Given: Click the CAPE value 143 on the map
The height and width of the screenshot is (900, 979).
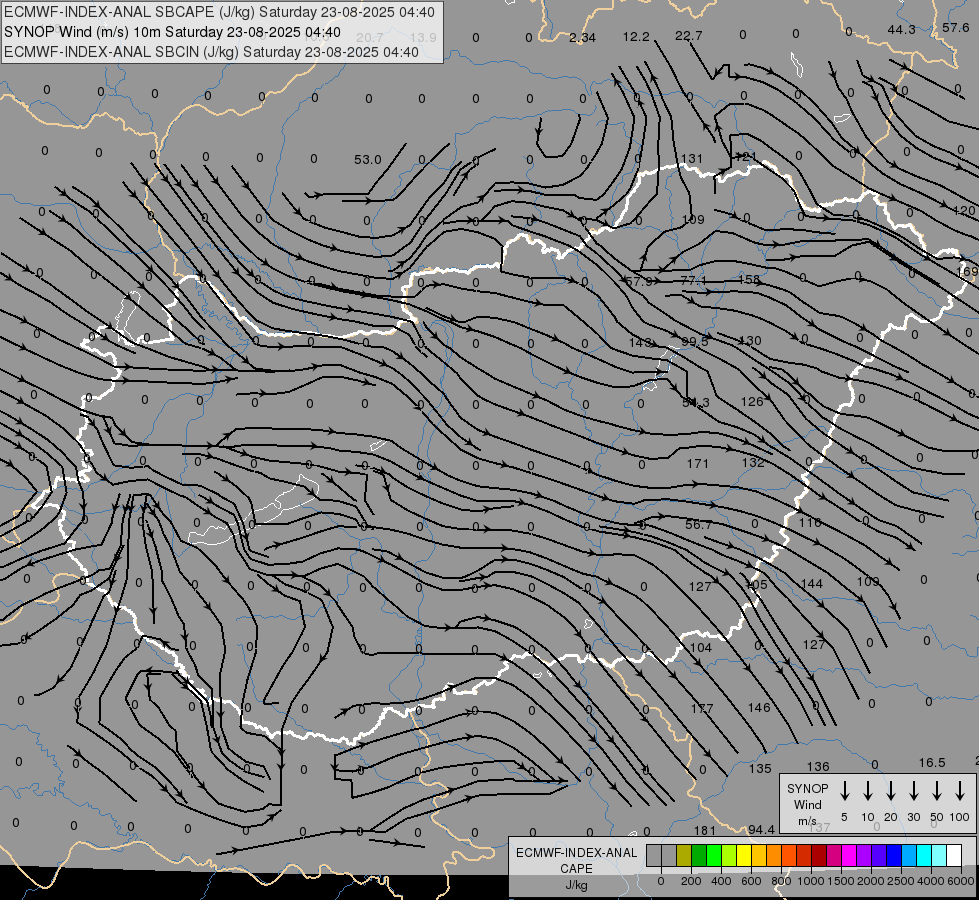Looking at the screenshot, I should point(640,342).
